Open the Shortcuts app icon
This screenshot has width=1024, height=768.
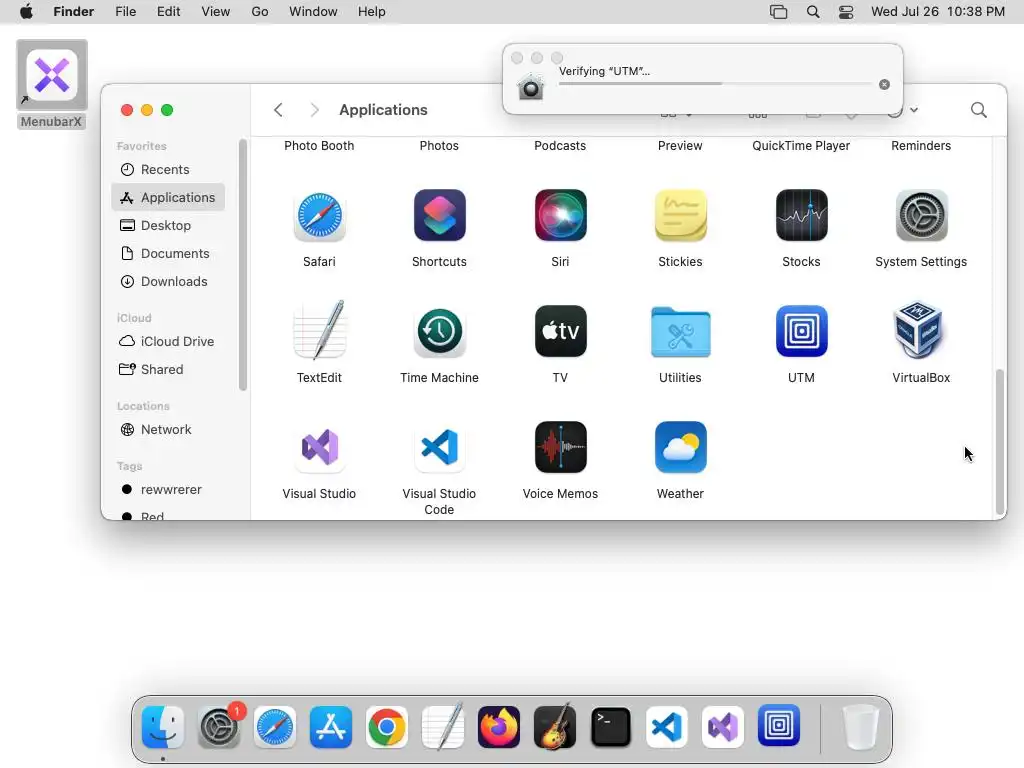(440, 216)
